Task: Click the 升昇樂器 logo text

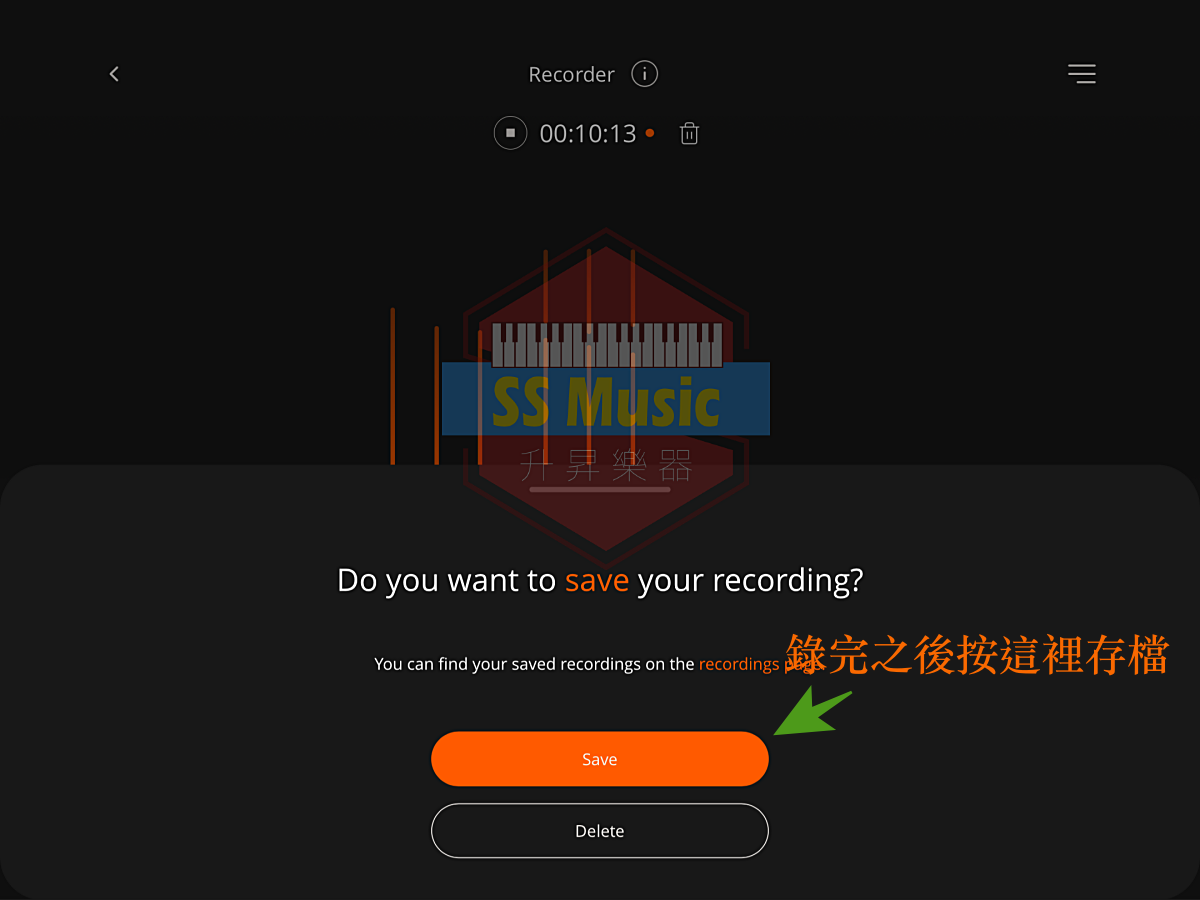Action: tap(607, 465)
